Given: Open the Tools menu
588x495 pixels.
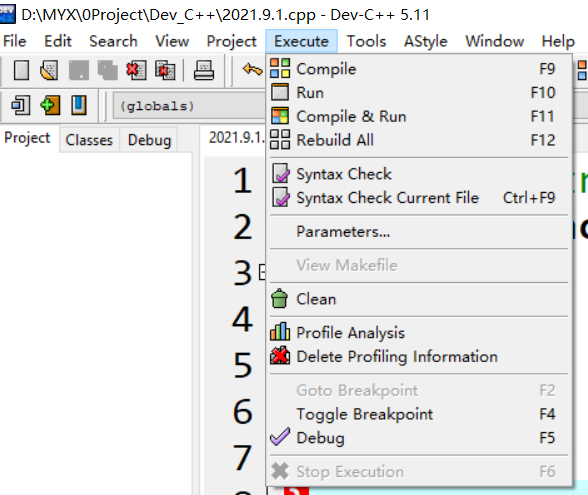Looking at the screenshot, I should point(366,41).
